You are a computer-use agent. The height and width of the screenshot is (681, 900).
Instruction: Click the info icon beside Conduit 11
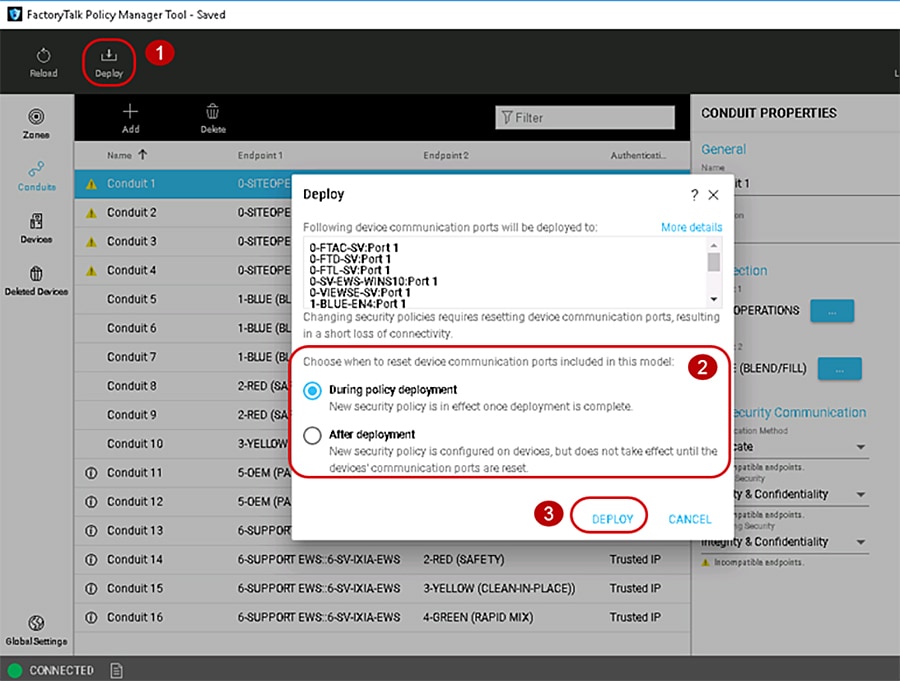tap(91, 473)
